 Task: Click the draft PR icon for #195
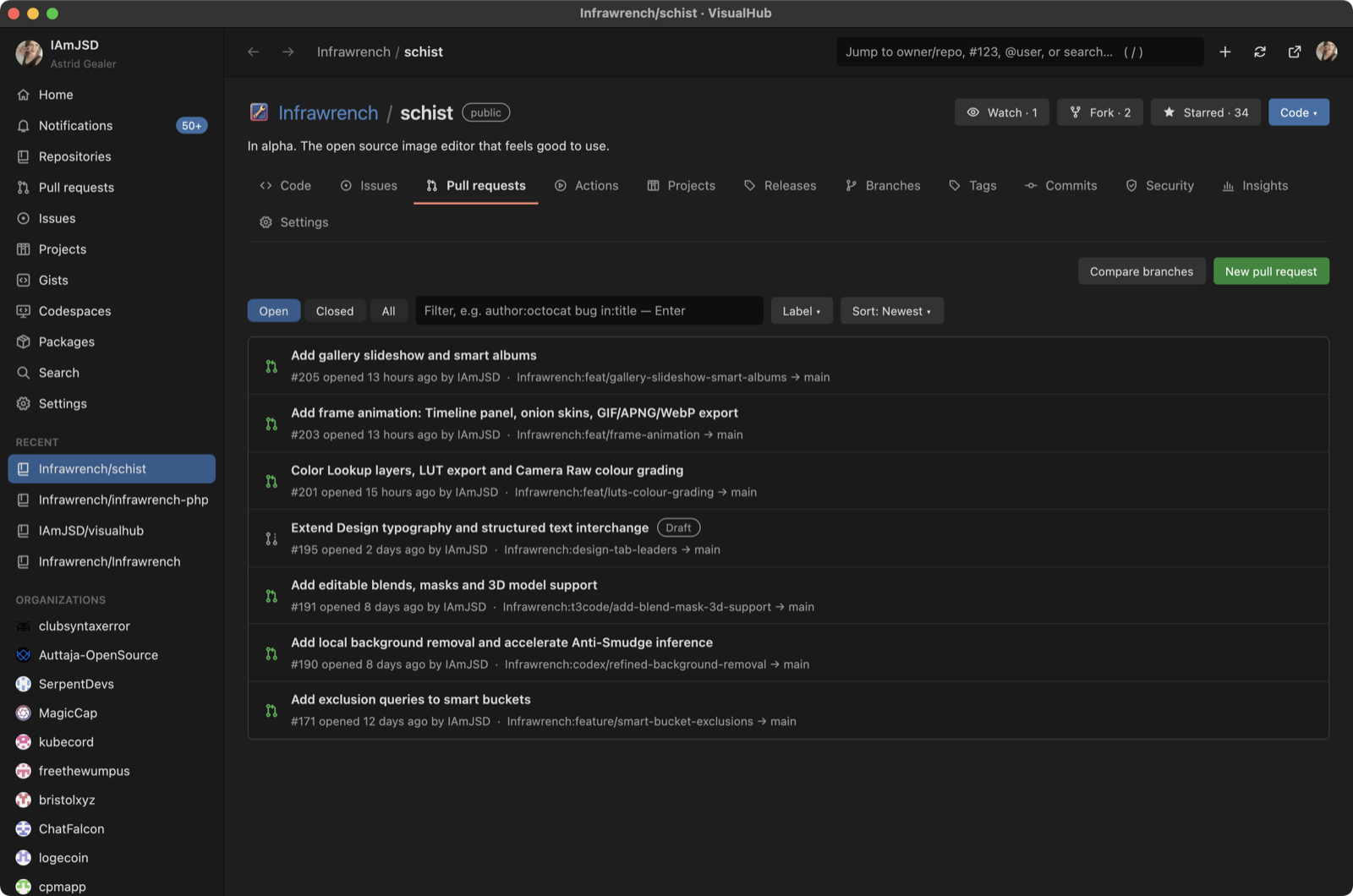tap(271, 538)
